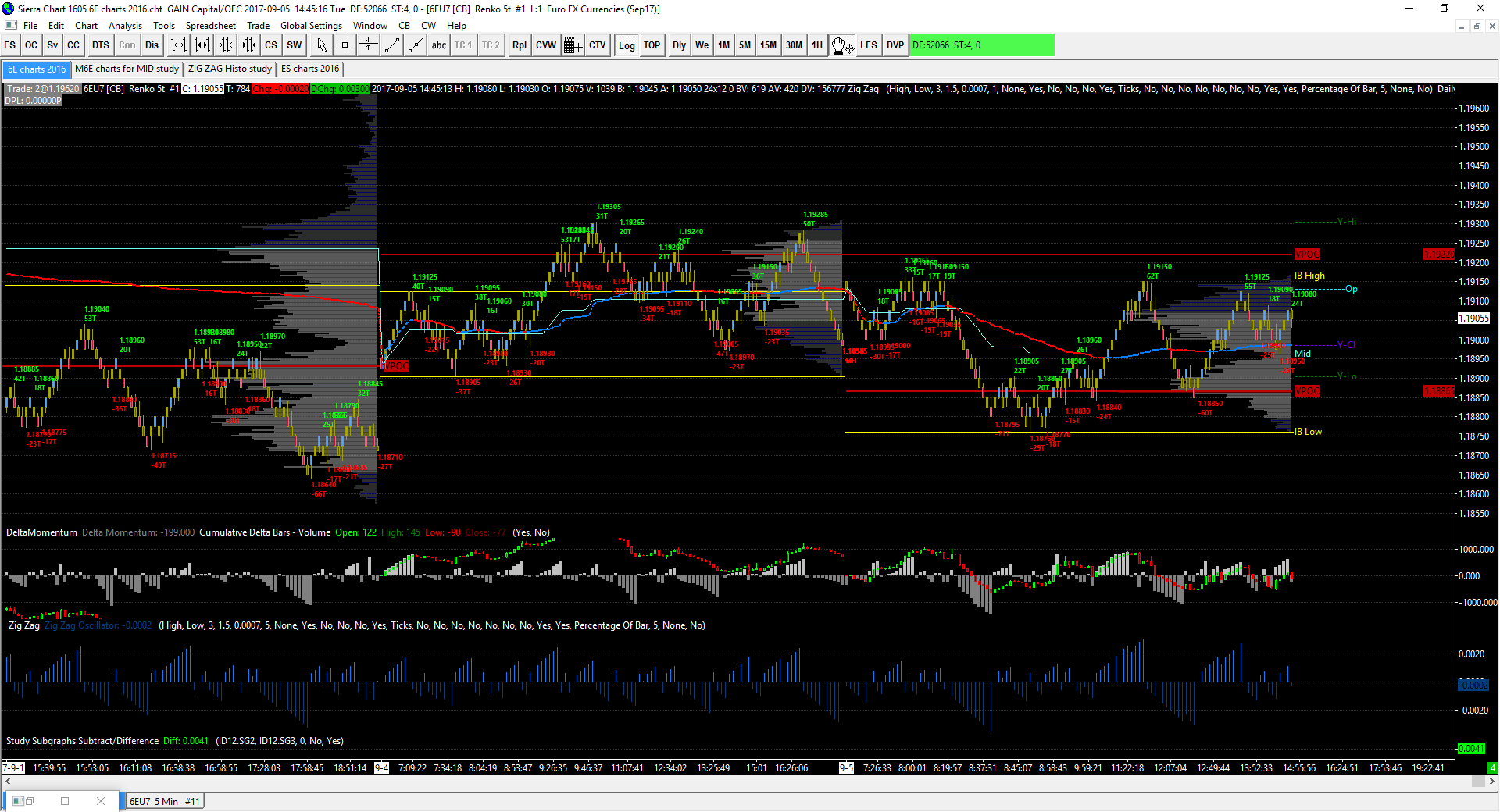The image size is (1500, 812).
Task: Open the Global Settings menu
Action: tap(311, 26)
